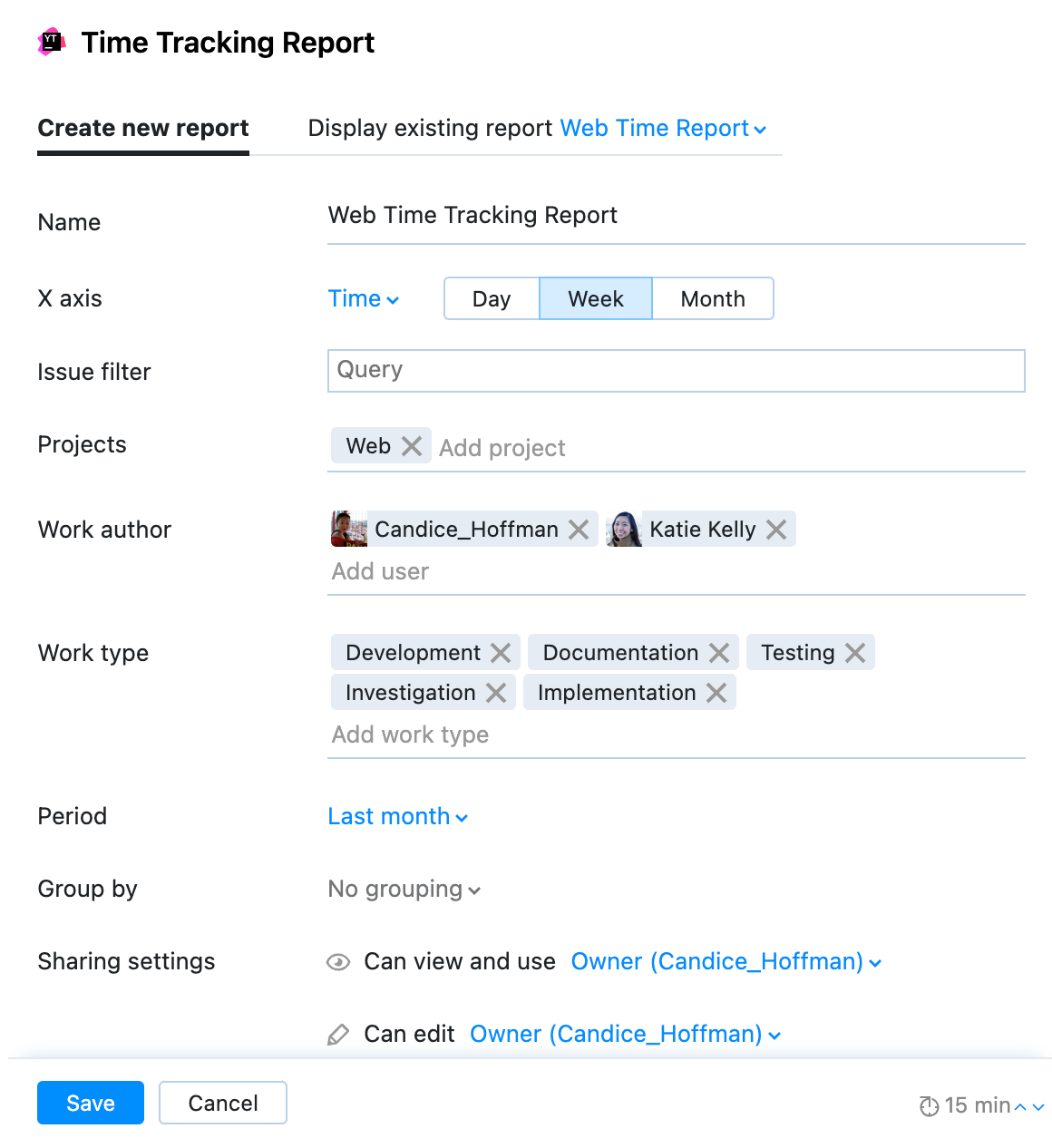Switch X axis to Month
The height and width of the screenshot is (1148, 1052).
pyautogui.click(x=713, y=298)
